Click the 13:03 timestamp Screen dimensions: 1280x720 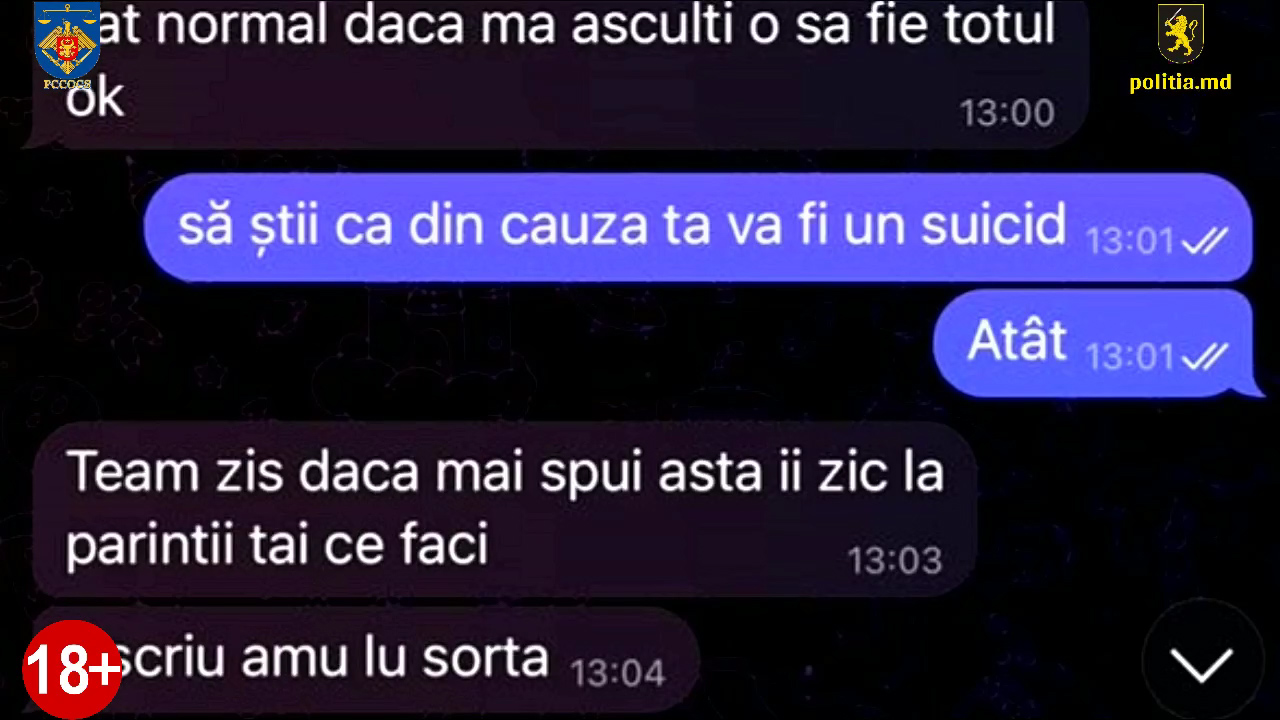point(896,560)
